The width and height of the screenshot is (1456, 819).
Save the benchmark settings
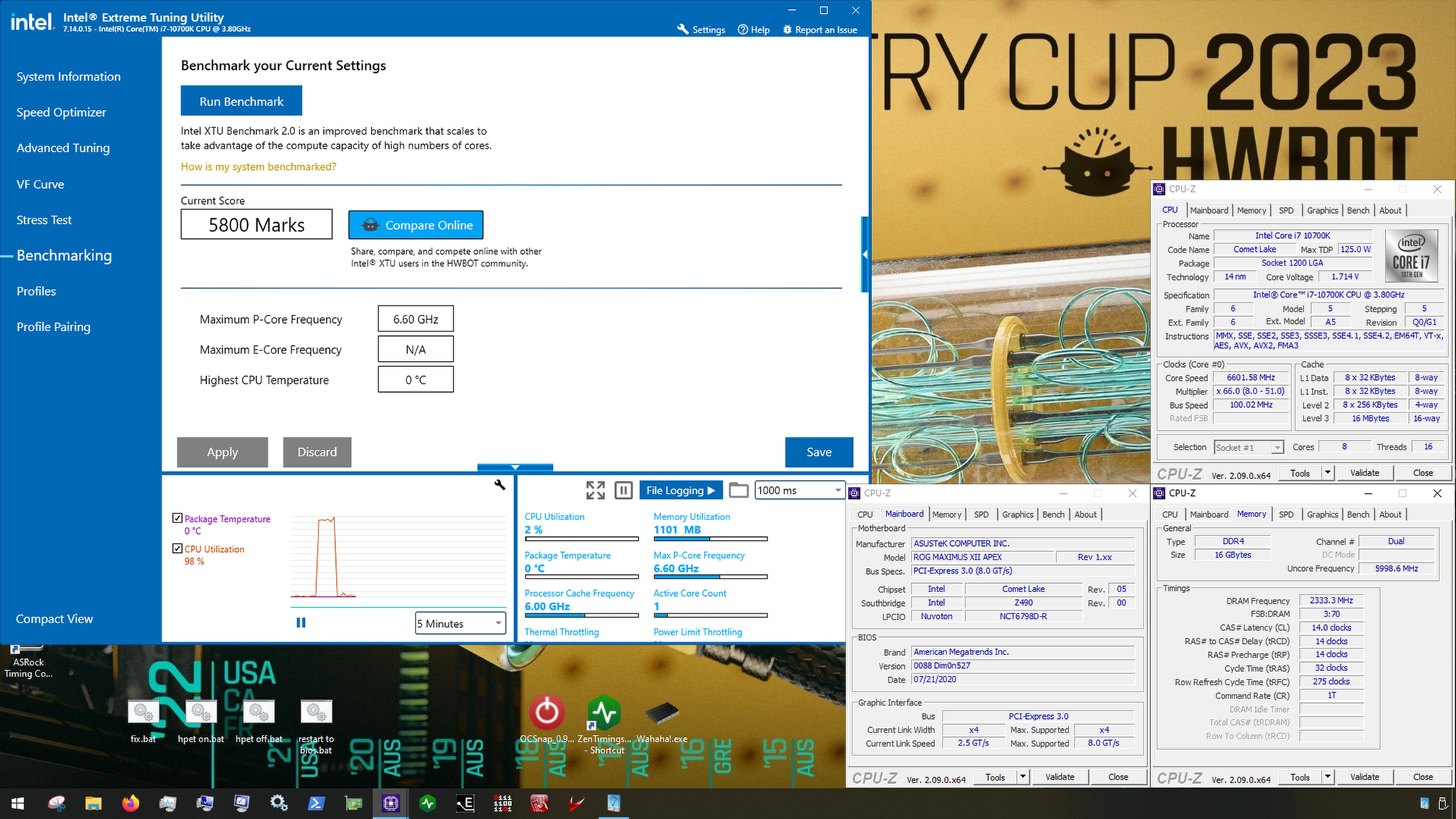[x=819, y=452]
